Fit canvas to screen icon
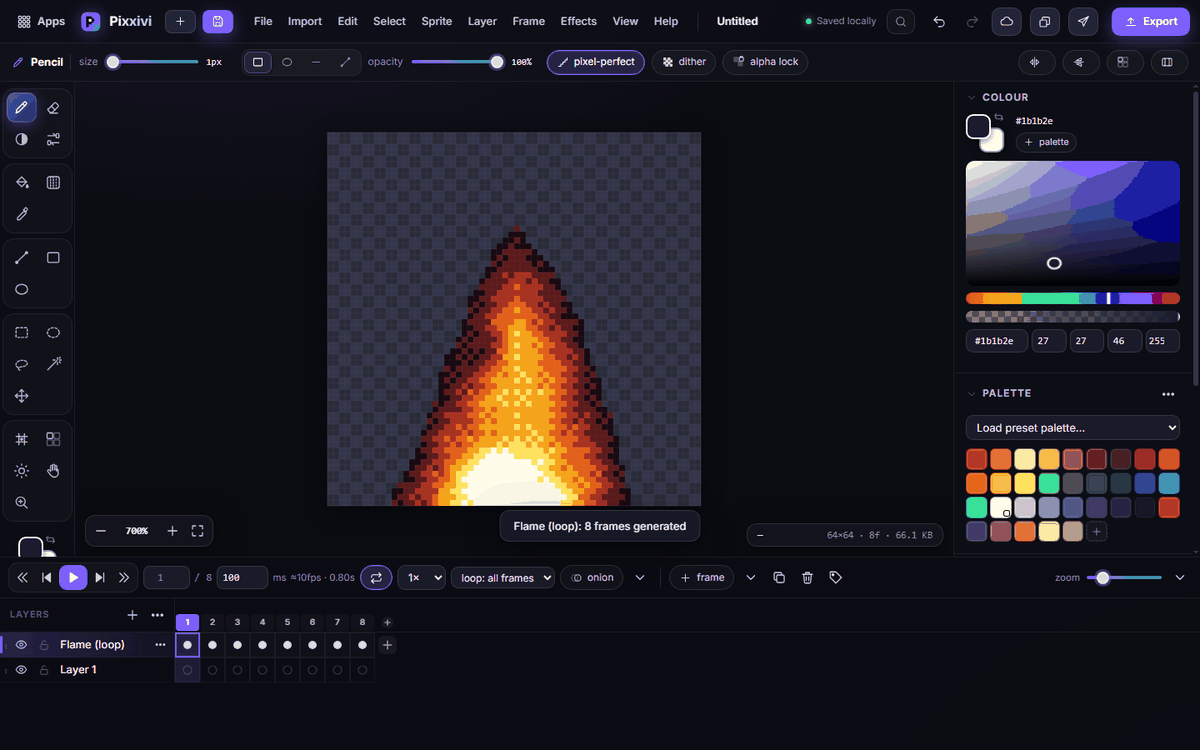 click(197, 531)
